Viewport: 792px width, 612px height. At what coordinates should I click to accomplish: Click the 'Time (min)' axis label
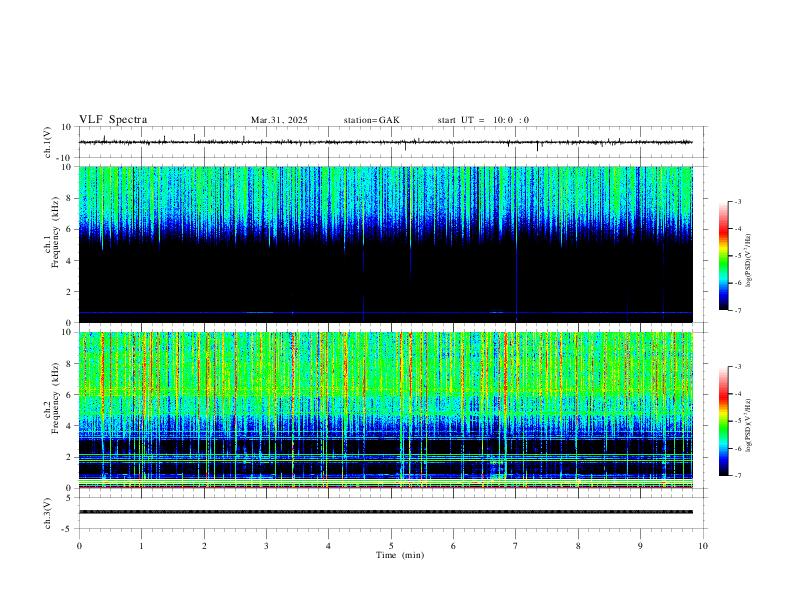(x=400, y=555)
